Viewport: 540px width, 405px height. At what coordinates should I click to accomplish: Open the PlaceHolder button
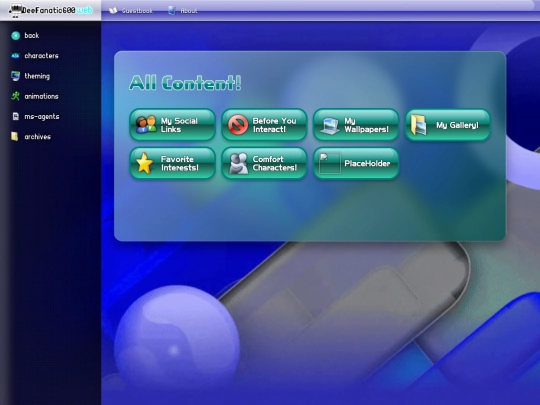coord(356,163)
